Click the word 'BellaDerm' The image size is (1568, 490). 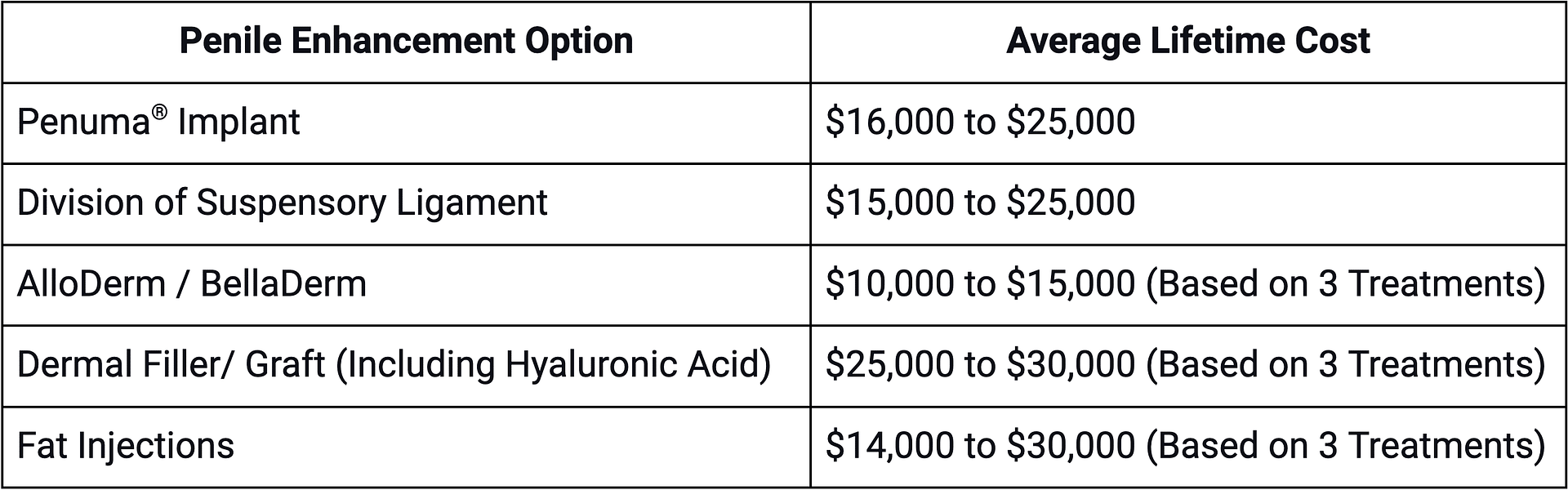(x=283, y=284)
